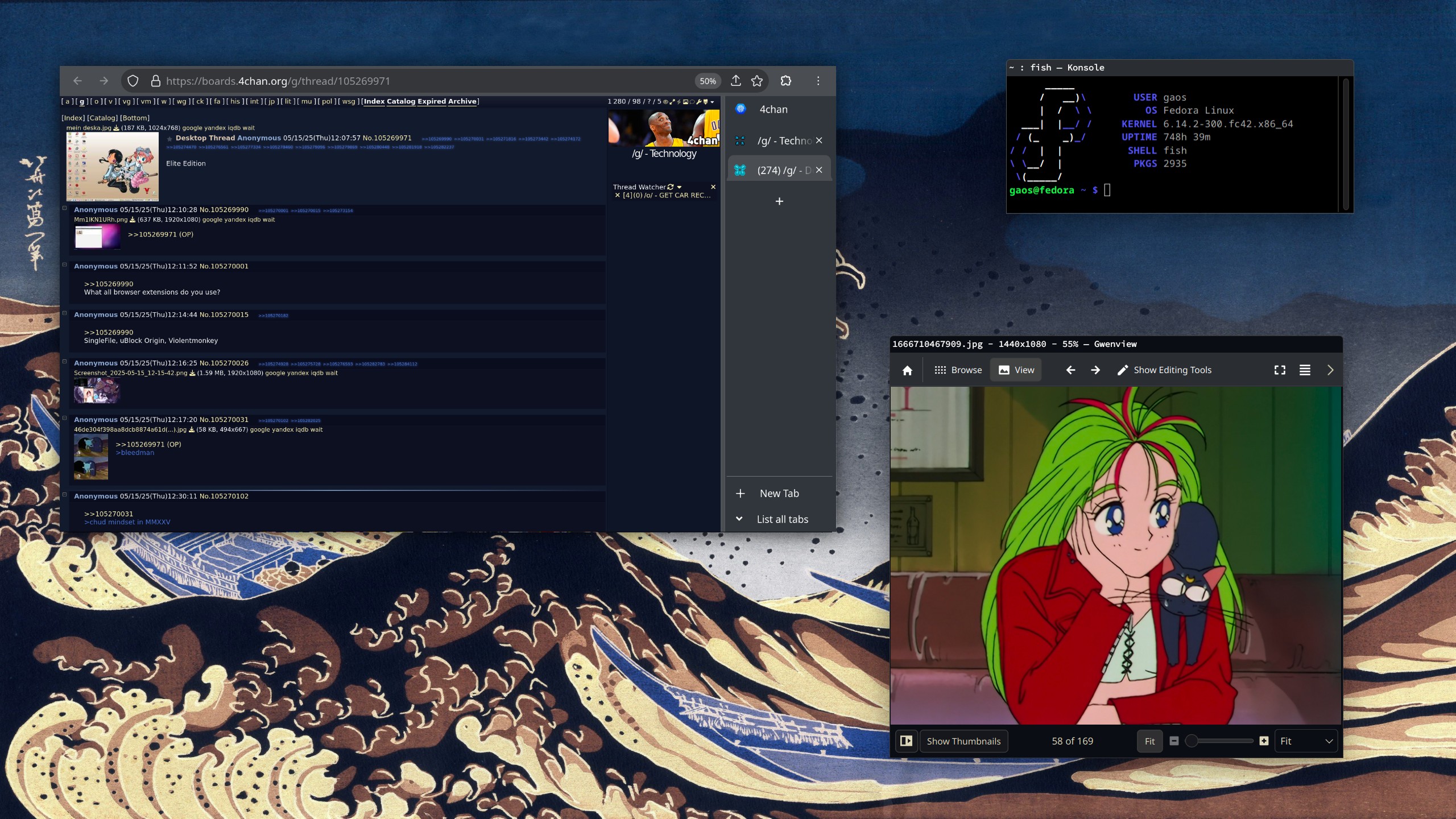This screenshot has width=1456, height=819.
Task: Remove the /o/ GET CAR REC watched thread
Action: tap(617, 195)
